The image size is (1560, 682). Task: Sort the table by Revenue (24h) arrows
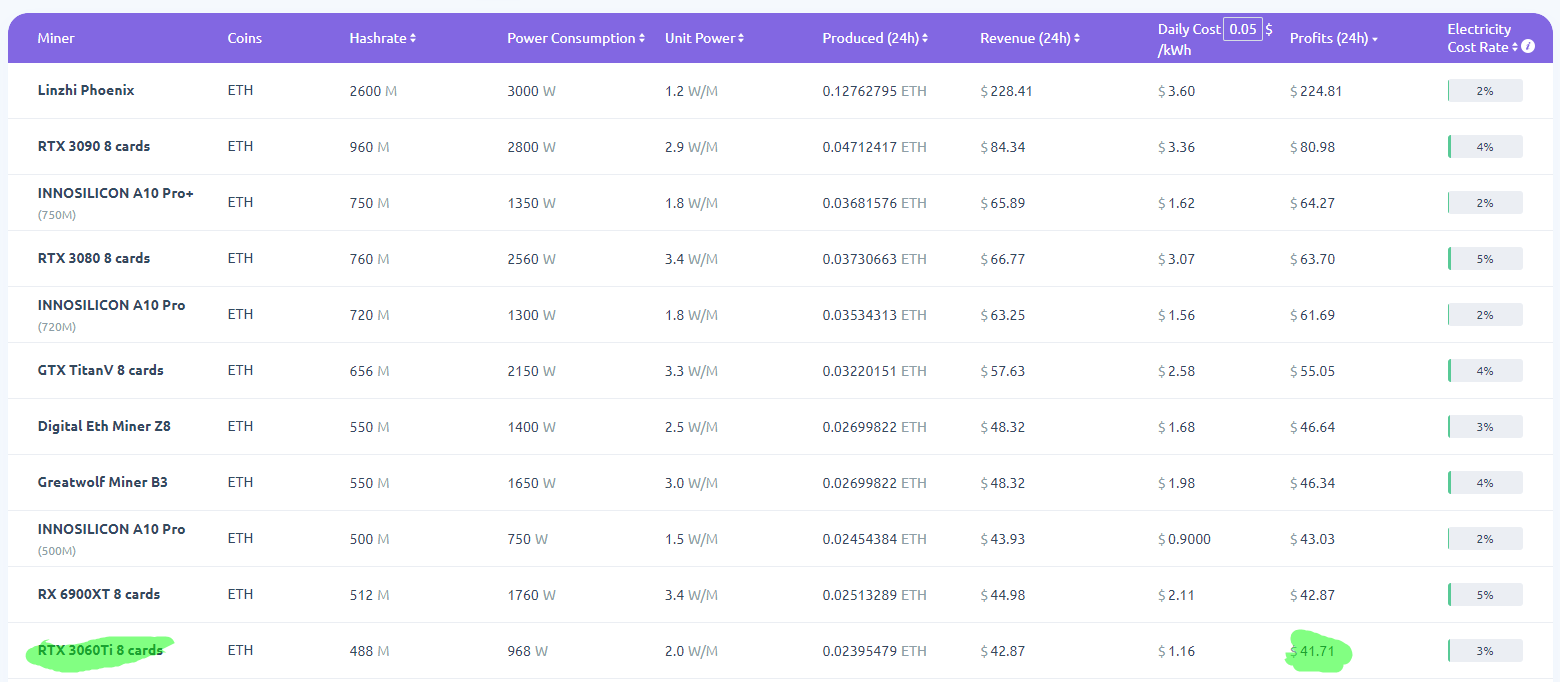[1077, 39]
